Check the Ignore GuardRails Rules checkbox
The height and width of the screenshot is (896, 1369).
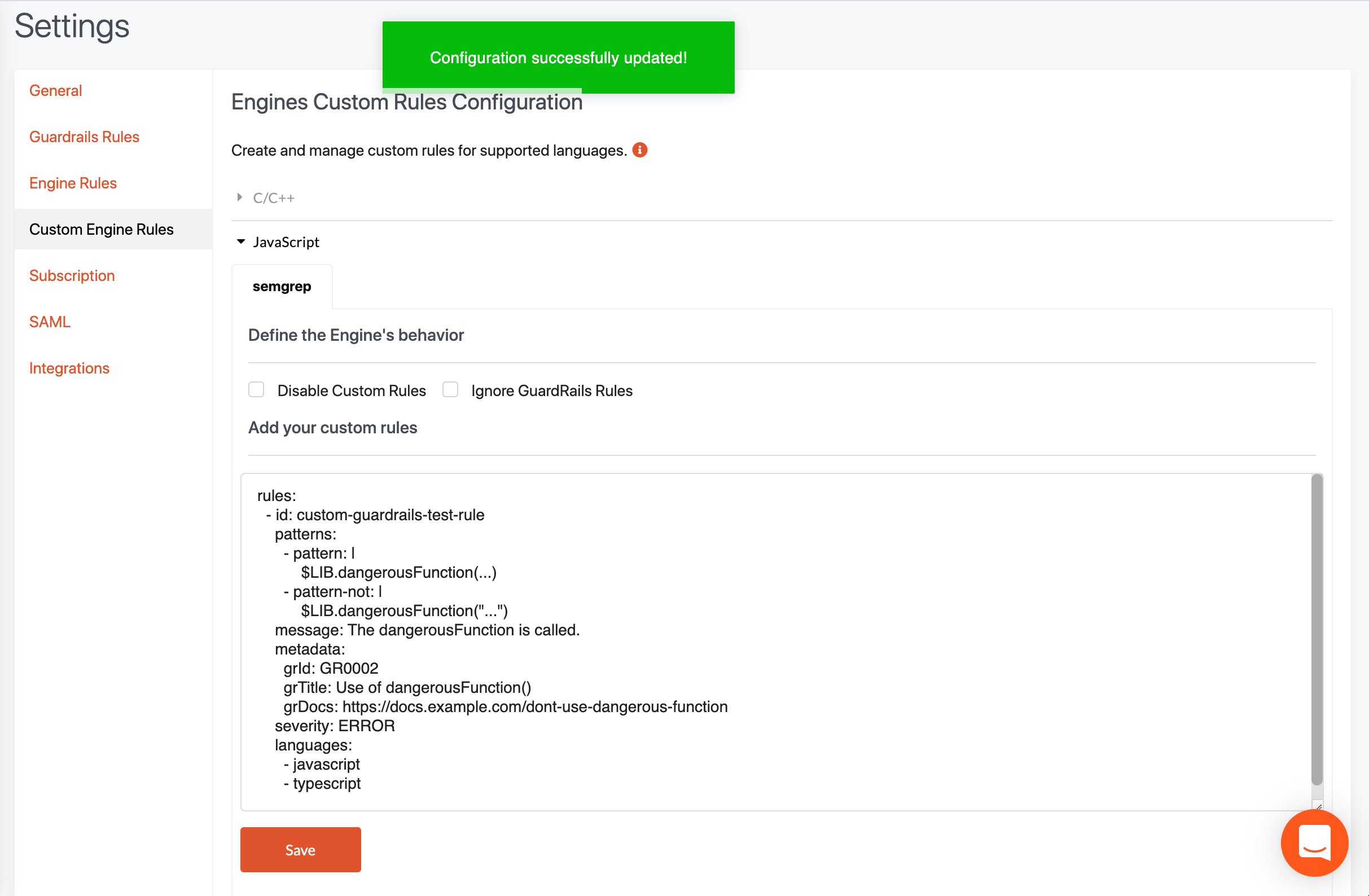450,390
